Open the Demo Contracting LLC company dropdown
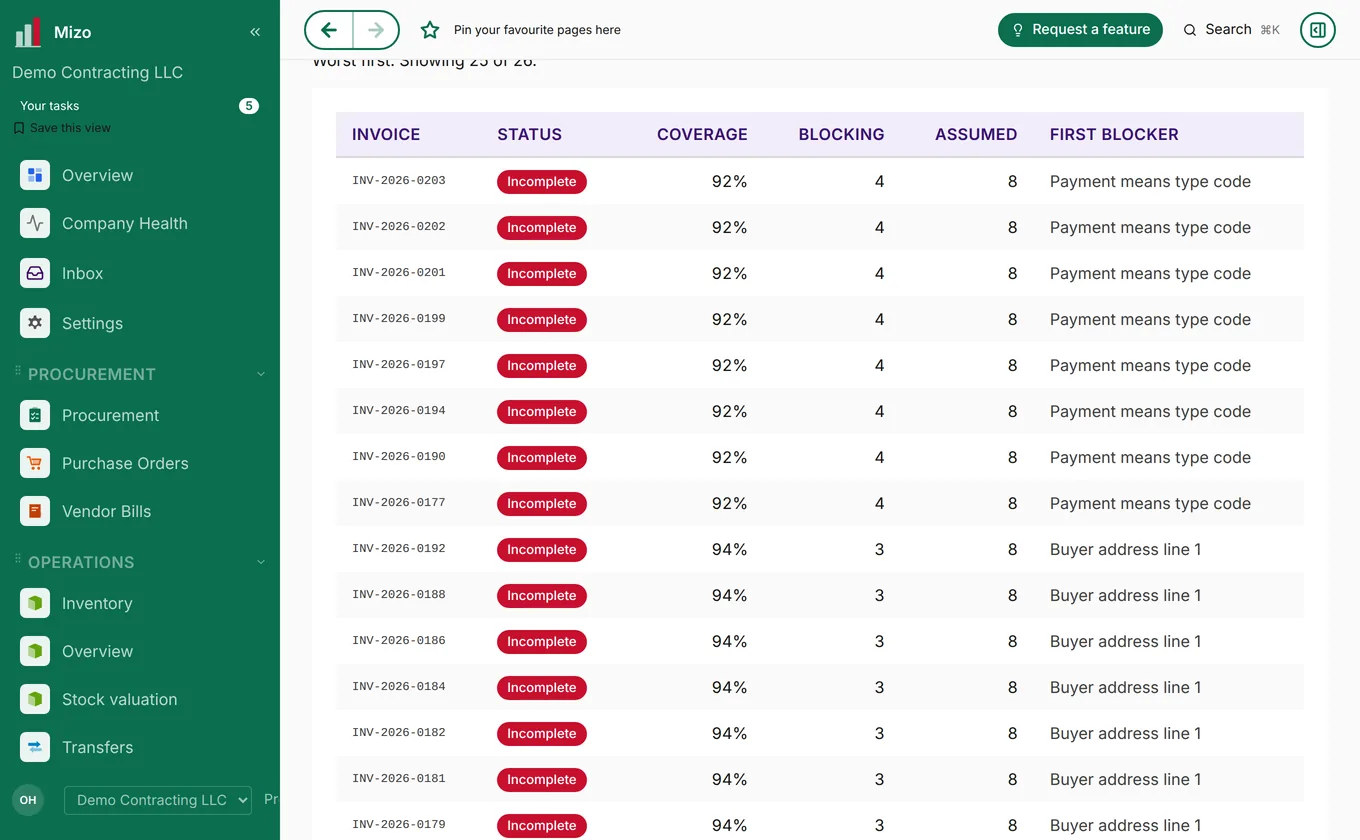The width and height of the screenshot is (1360, 840). (x=158, y=800)
